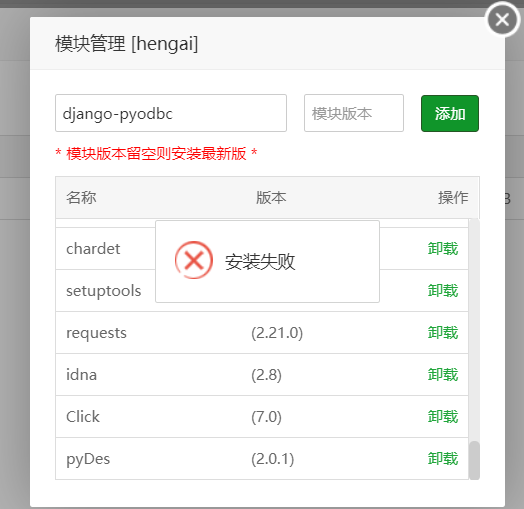Uninstall the setuptools module
This screenshot has height=509, width=524.
click(443, 290)
